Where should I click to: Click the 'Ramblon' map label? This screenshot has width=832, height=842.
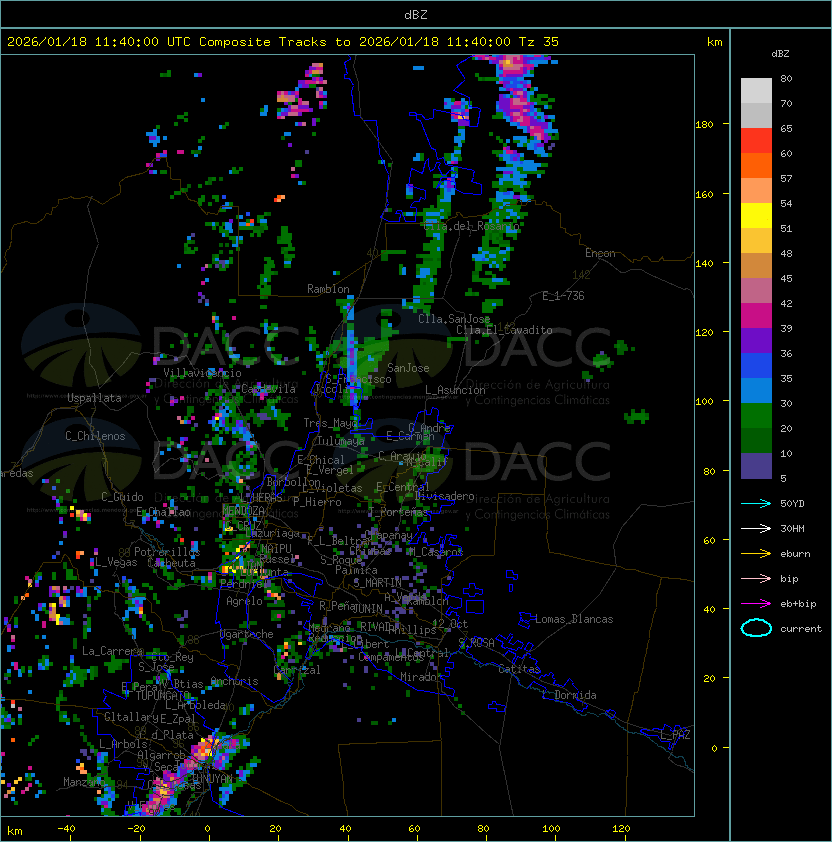click(328, 289)
